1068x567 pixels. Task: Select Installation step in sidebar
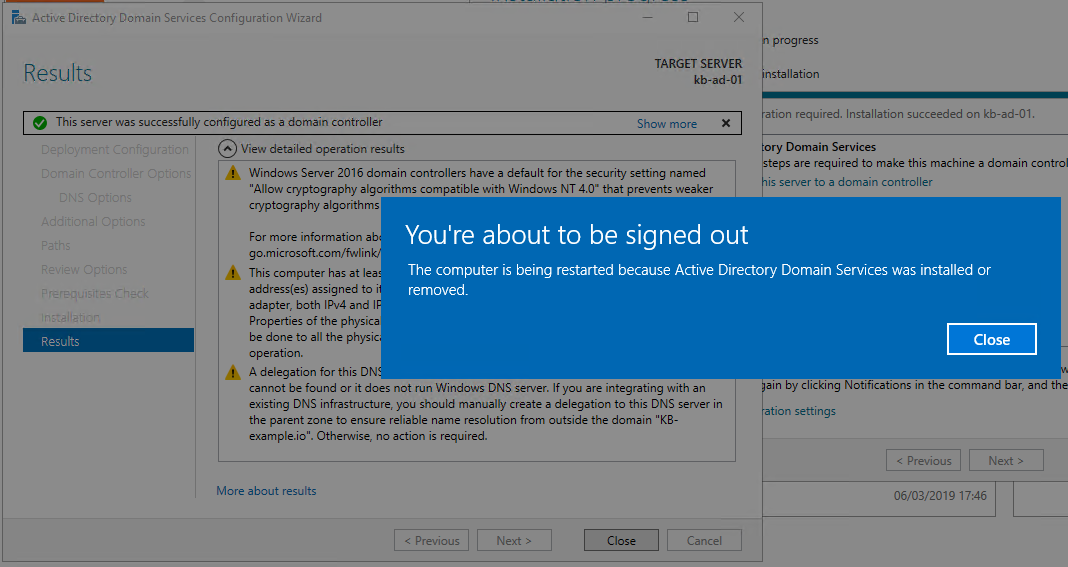pyautogui.click(x=70, y=318)
